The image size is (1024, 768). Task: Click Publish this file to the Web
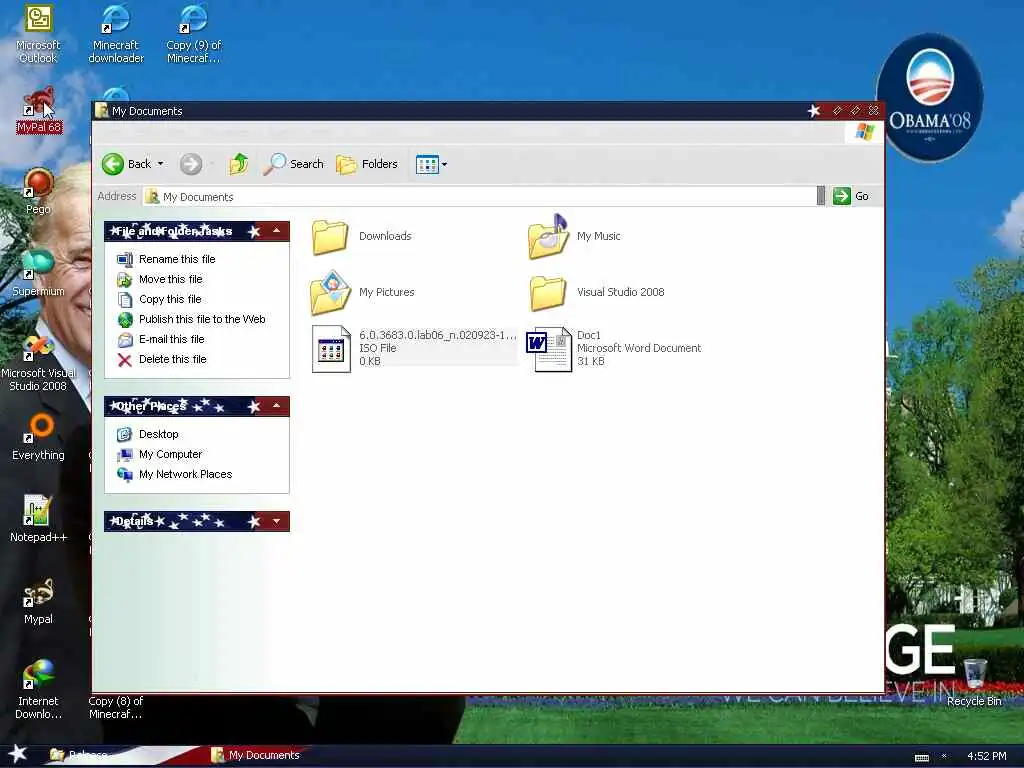202,319
